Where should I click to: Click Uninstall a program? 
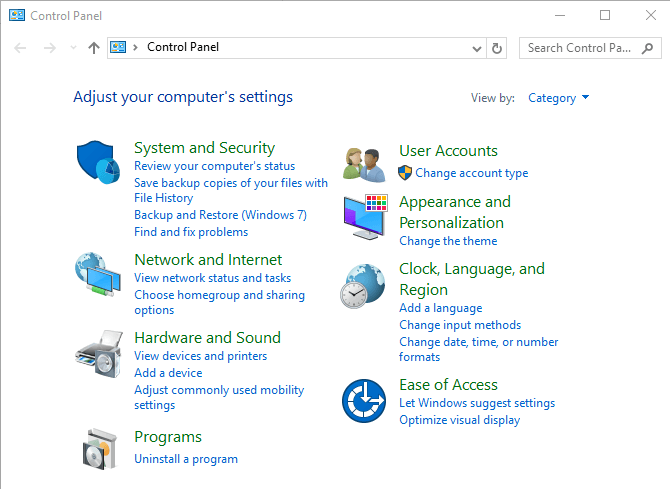pyautogui.click(x=186, y=459)
